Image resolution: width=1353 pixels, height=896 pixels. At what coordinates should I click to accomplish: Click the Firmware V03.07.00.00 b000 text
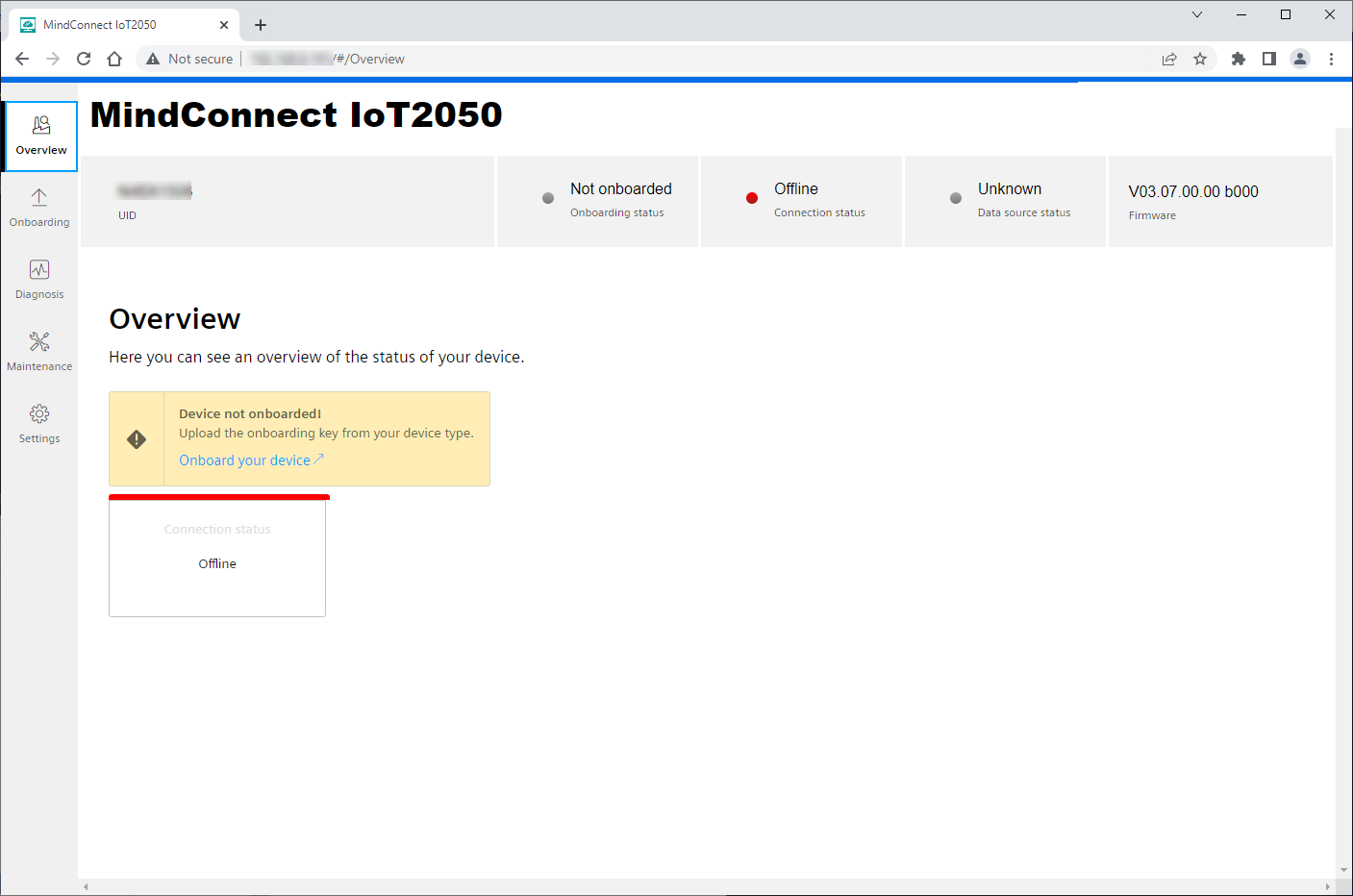coord(1193,191)
